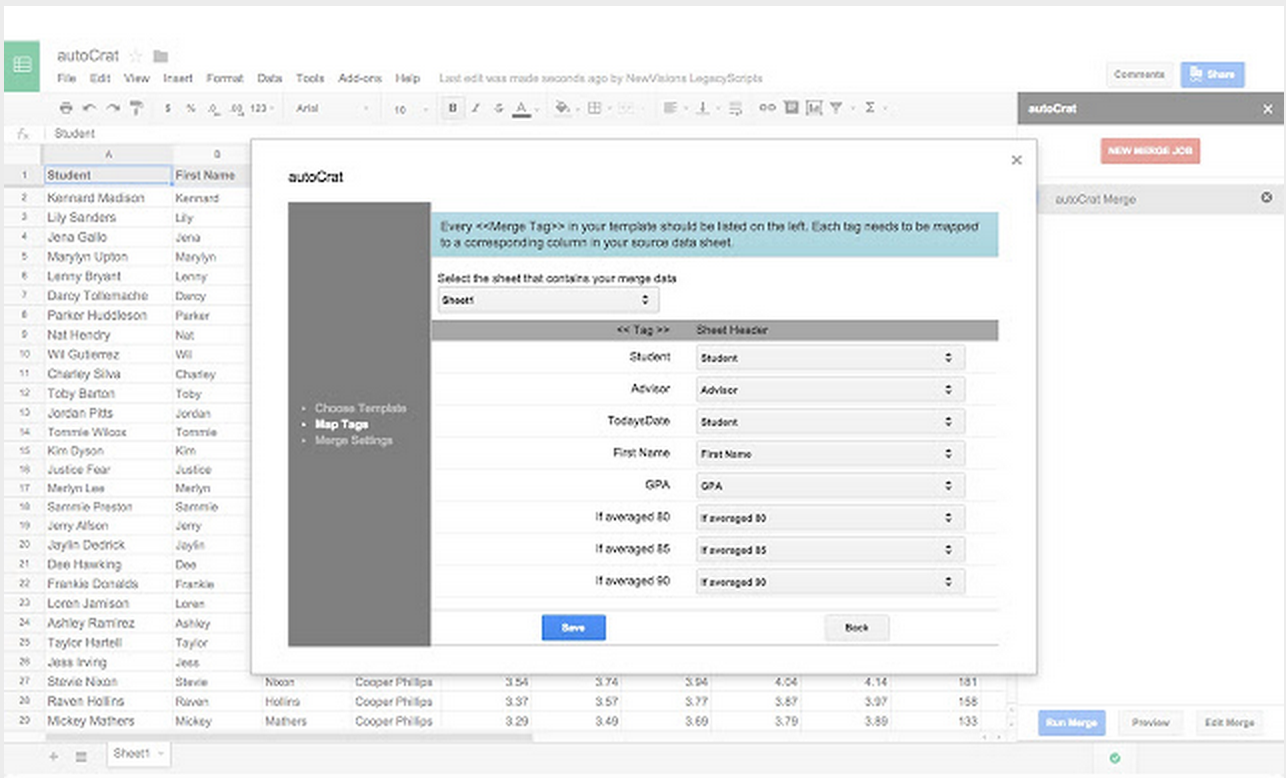Image resolution: width=1286 pixels, height=778 pixels.
Task: Click the blue Share button
Action: 1212,74
